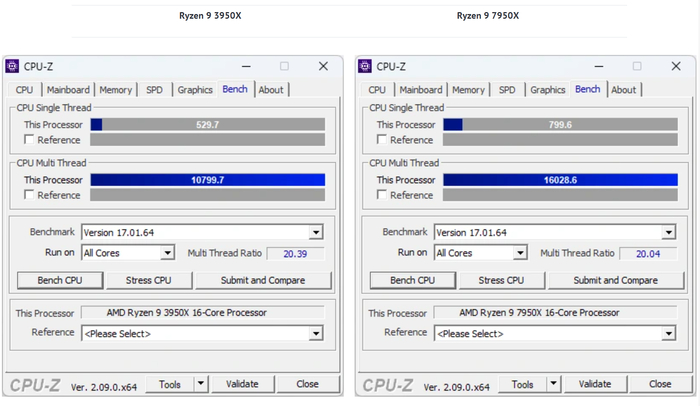This screenshot has width=700, height=406.
Task: Enable Single Thread Reference checkbox in left window
Action: pyautogui.click(x=29, y=140)
